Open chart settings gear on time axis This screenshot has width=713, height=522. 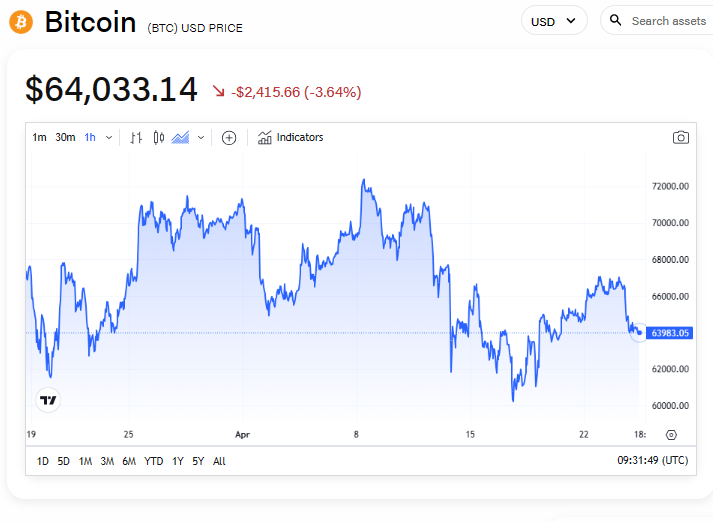[x=671, y=434]
